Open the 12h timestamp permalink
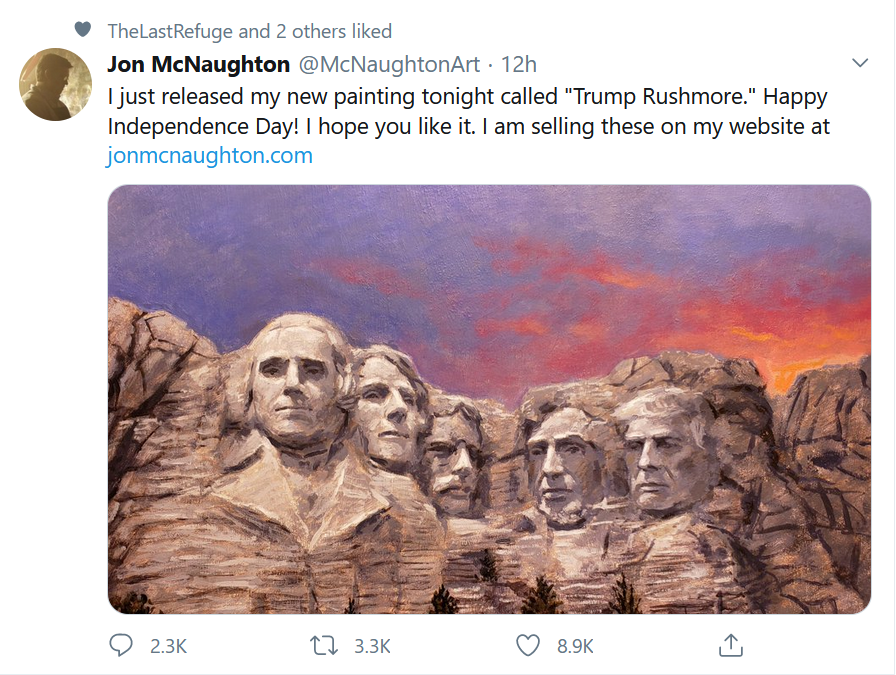This screenshot has width=896, height=675. click(519, 65)
